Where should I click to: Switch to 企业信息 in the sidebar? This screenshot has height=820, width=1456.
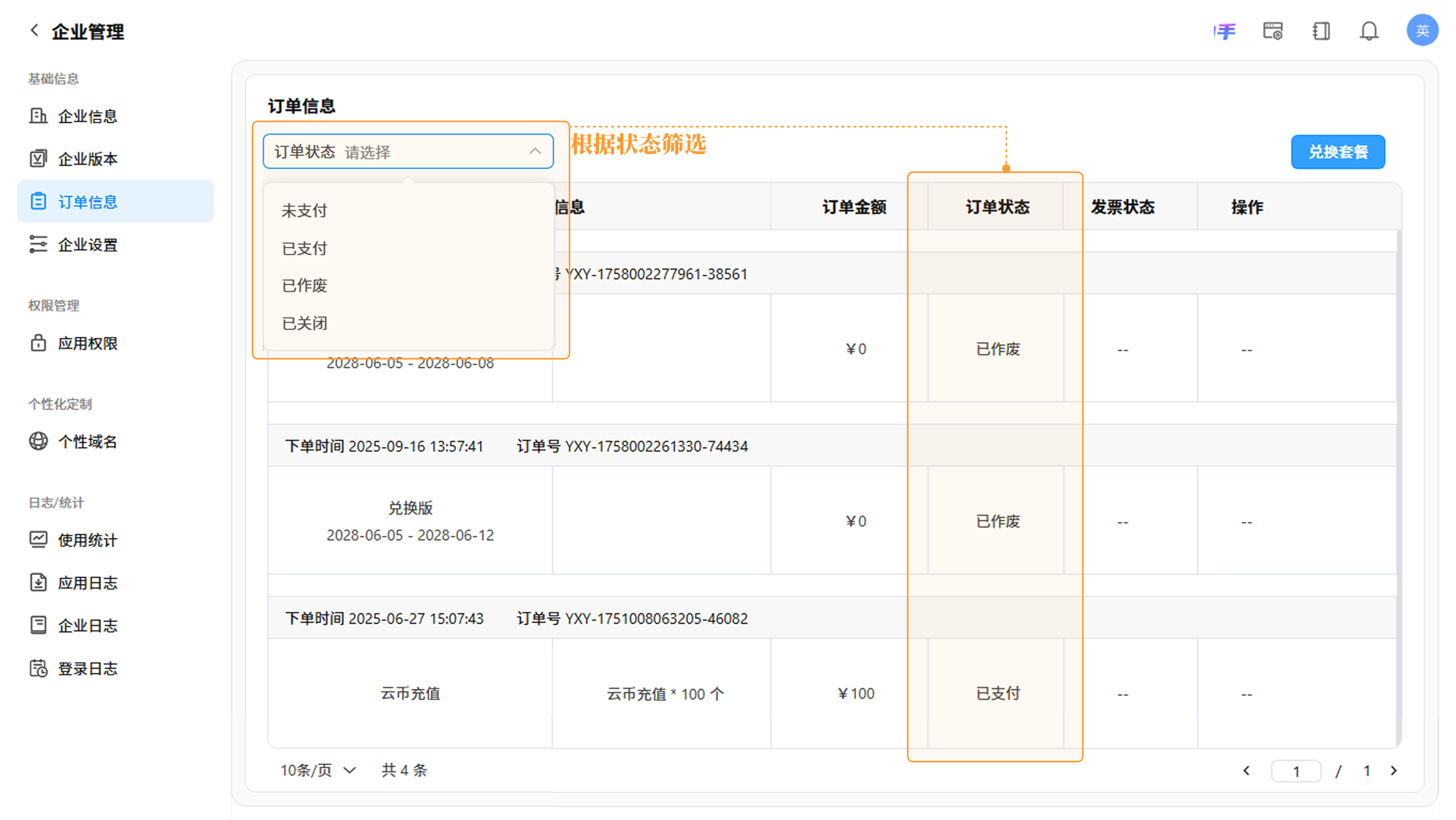coord(88,116)
